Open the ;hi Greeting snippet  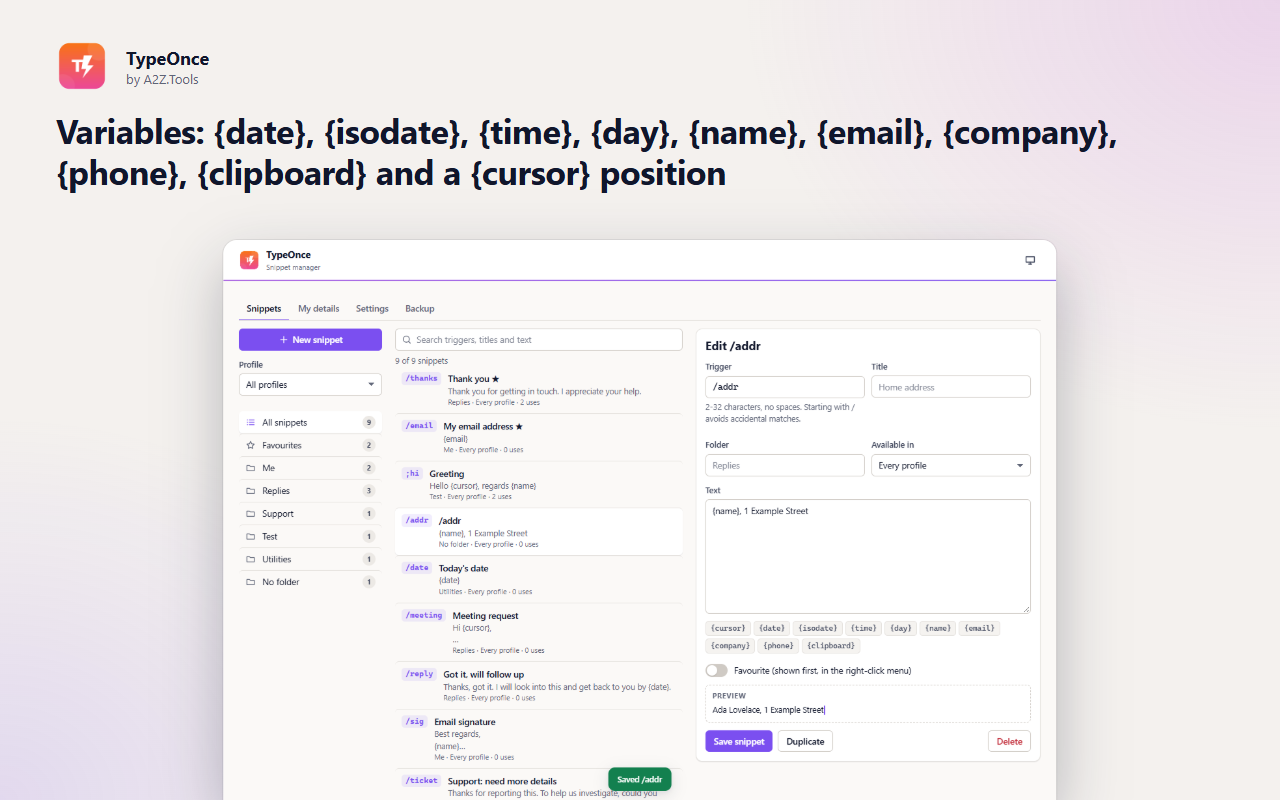pos(539,484)
